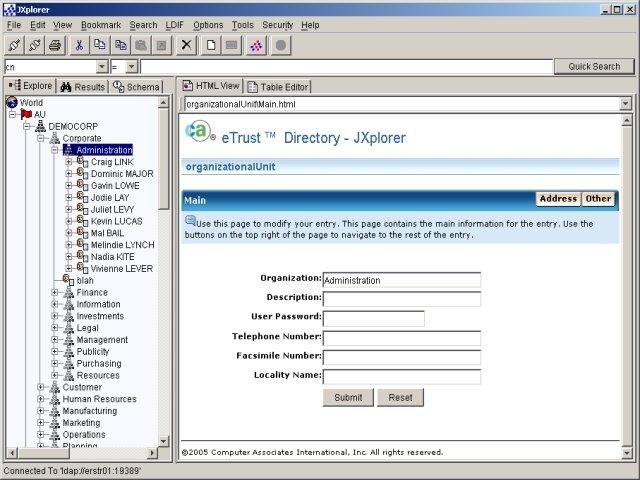The image size is (640, 480).
Task: Switch to the Schema tab
Action: [137, 87]
